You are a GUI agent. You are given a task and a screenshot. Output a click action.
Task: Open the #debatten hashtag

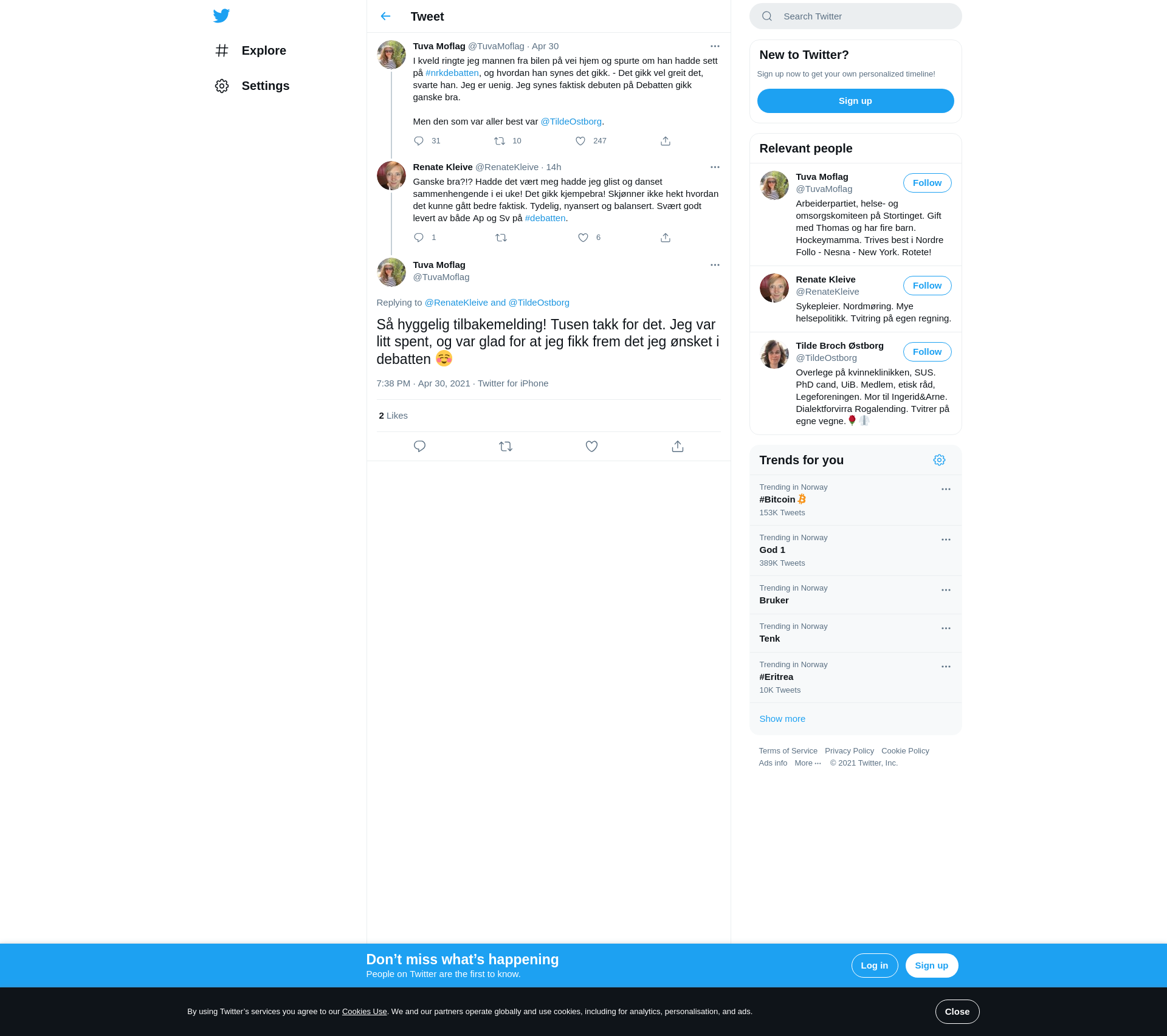(x=545, y=218)
